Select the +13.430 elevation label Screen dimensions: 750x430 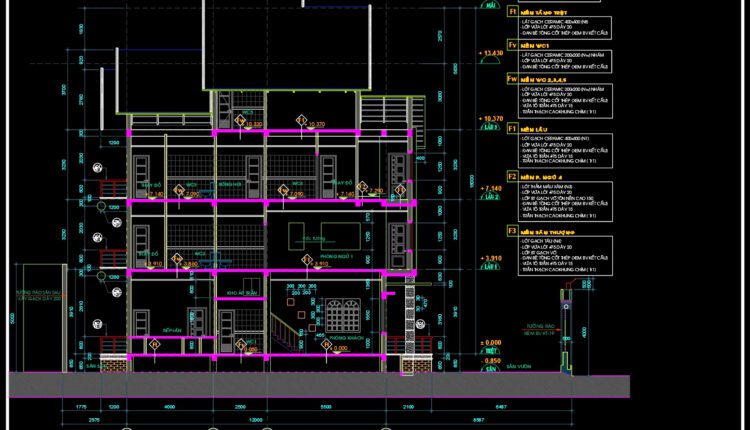[491, 53]
